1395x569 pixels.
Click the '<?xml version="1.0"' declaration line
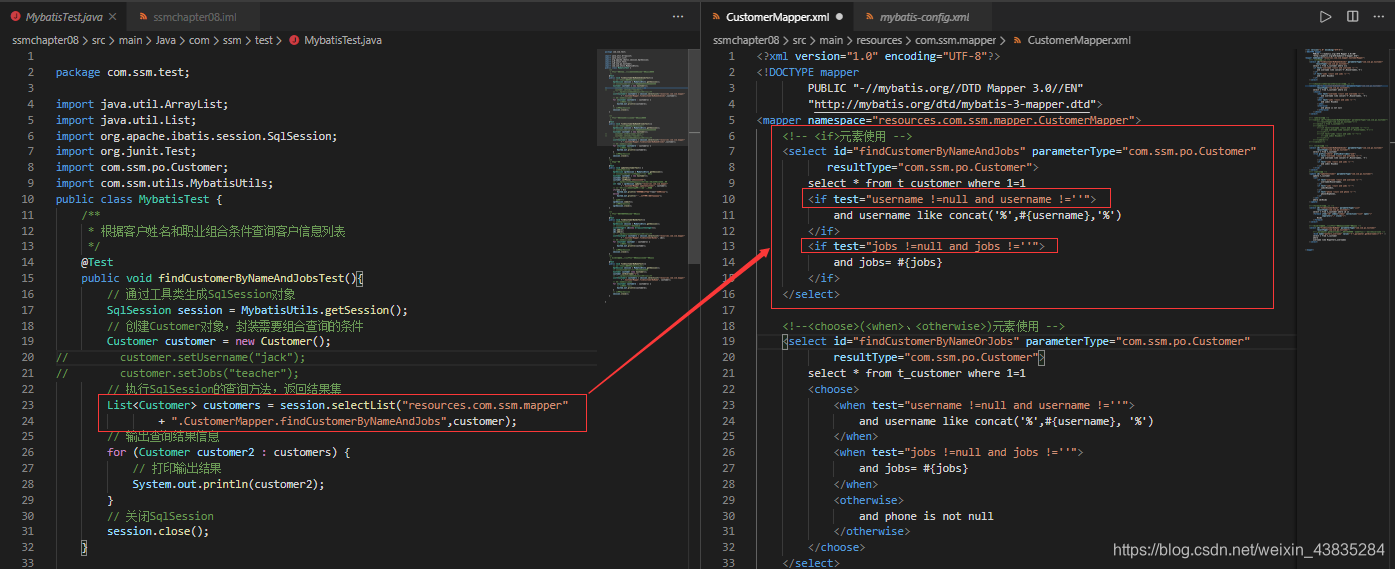pyautogui.click(x=878, y=56)
